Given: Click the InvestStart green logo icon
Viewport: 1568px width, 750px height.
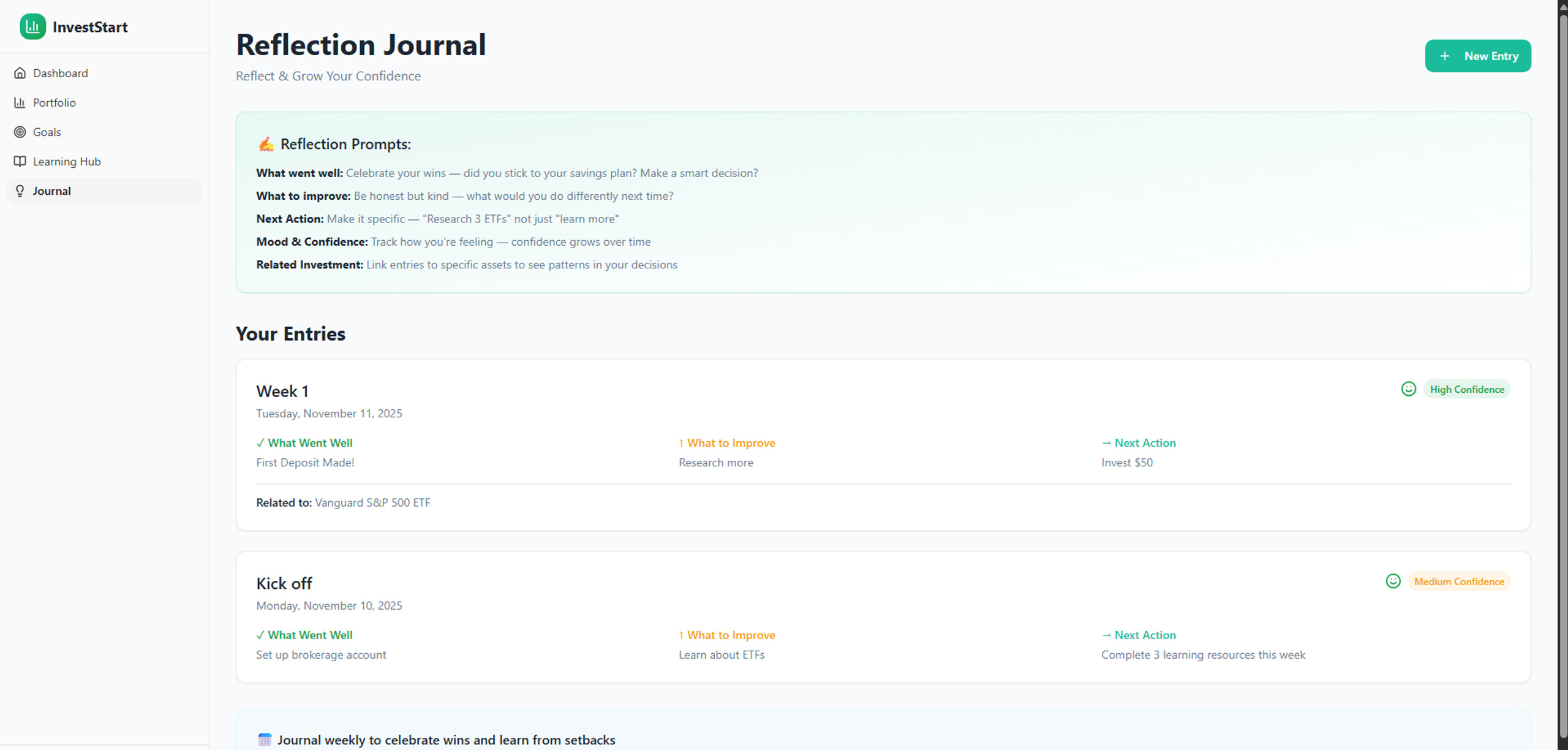Looking at the screenshot, I should point(32,27).
